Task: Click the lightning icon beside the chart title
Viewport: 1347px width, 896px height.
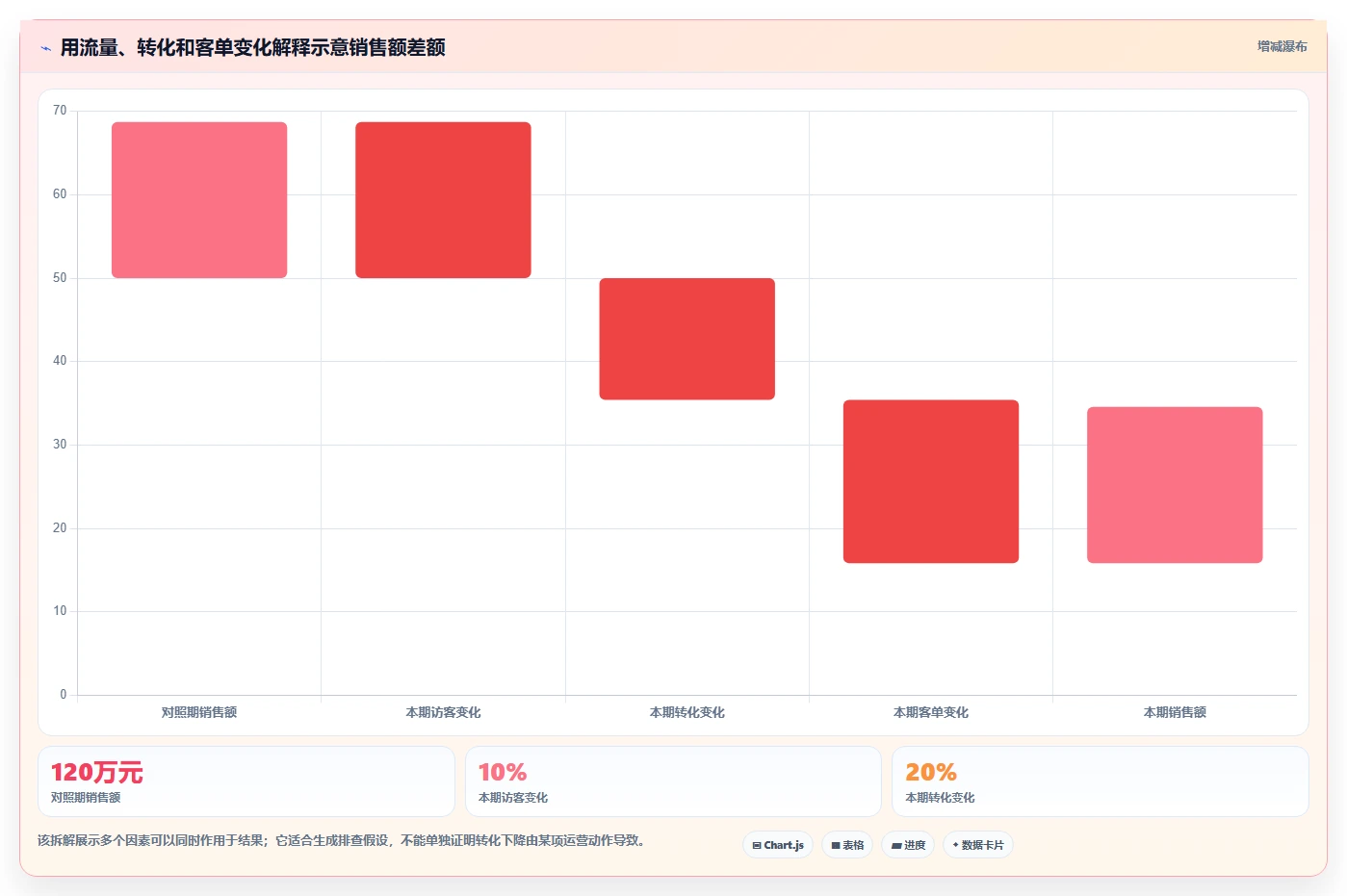Action: pos(45,48)
